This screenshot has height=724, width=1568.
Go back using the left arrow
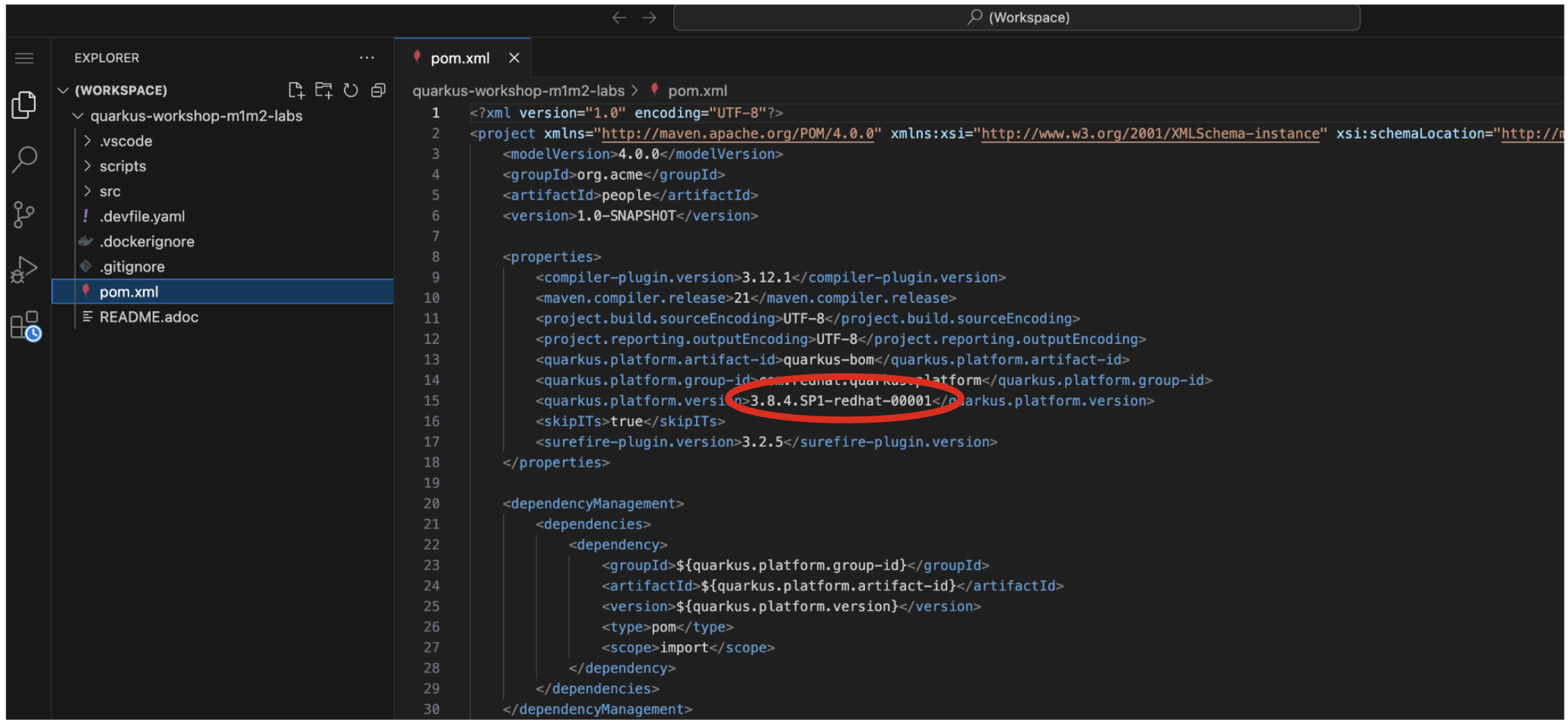tap(619, 17)
